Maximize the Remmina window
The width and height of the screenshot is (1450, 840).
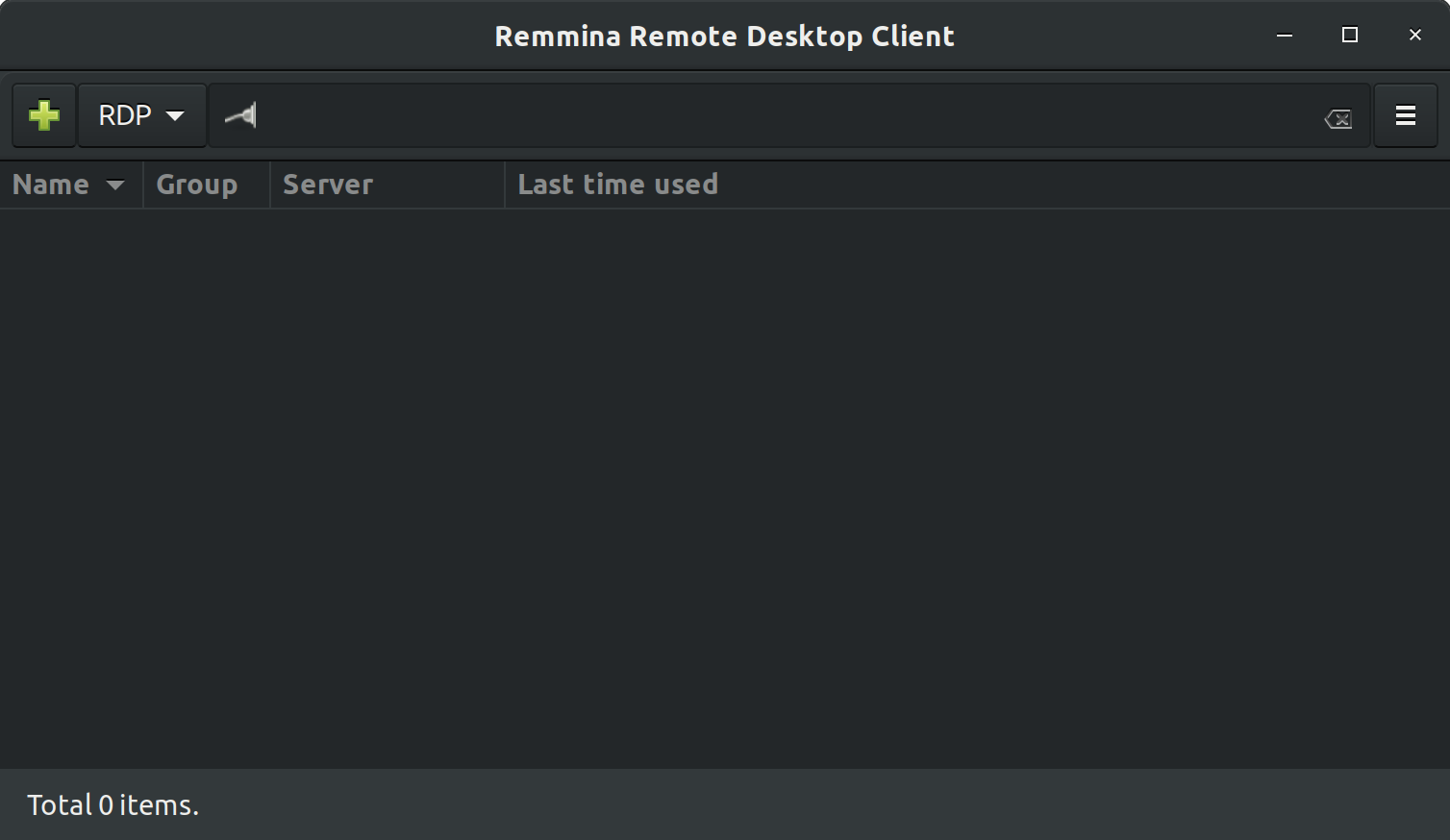[1350, 36]
